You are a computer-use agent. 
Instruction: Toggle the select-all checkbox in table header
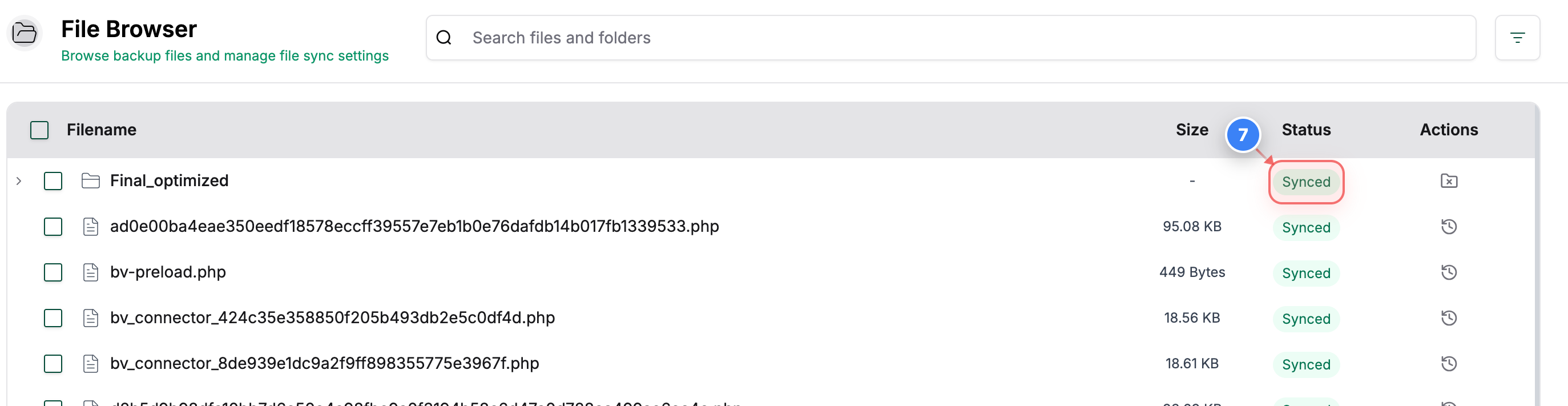pyautogui.click(x=39, y=130)
